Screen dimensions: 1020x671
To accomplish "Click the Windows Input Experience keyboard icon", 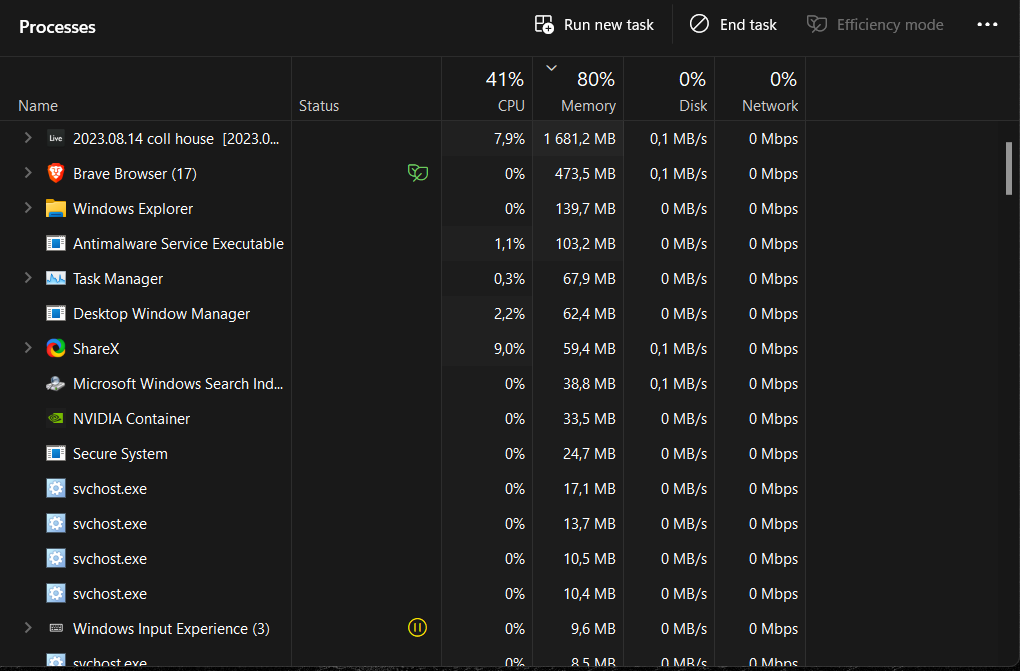I will click(x=56, y=628).
